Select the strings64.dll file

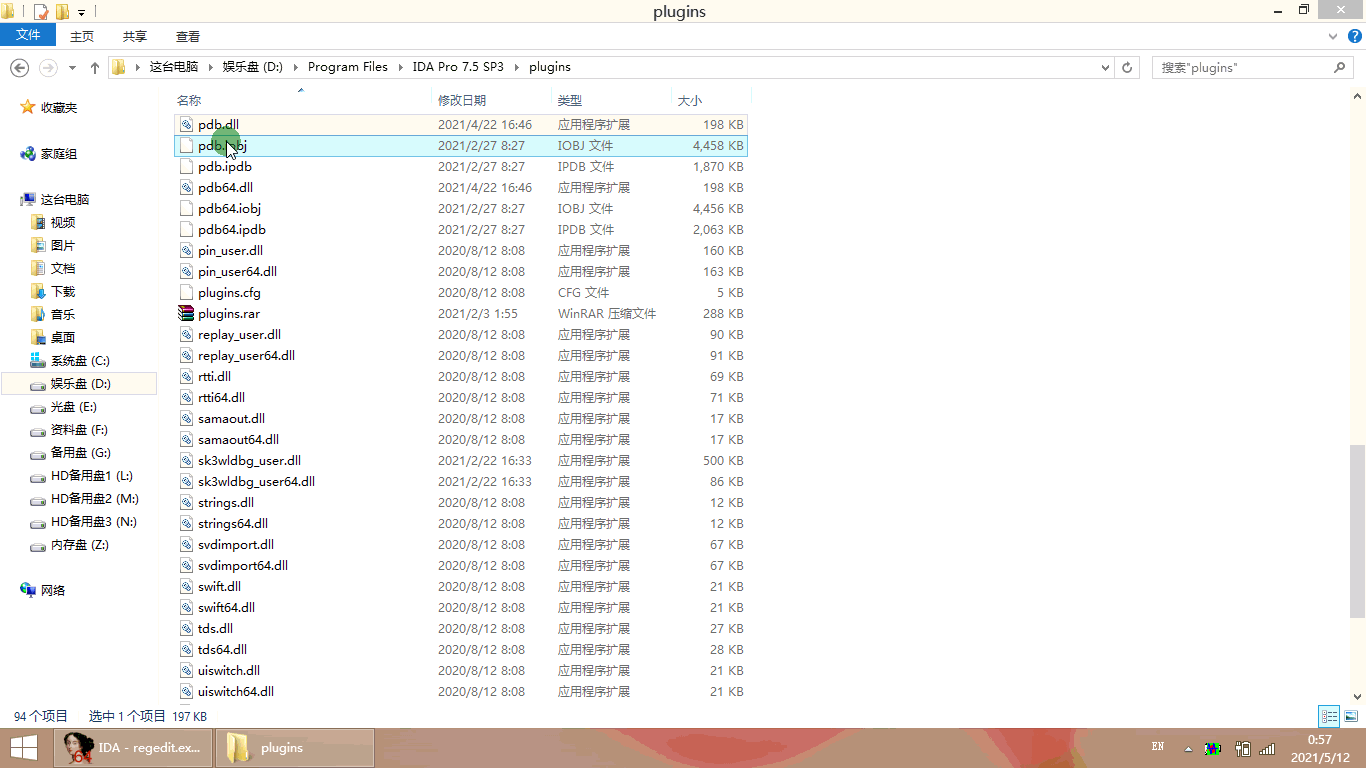coord(225,523)
